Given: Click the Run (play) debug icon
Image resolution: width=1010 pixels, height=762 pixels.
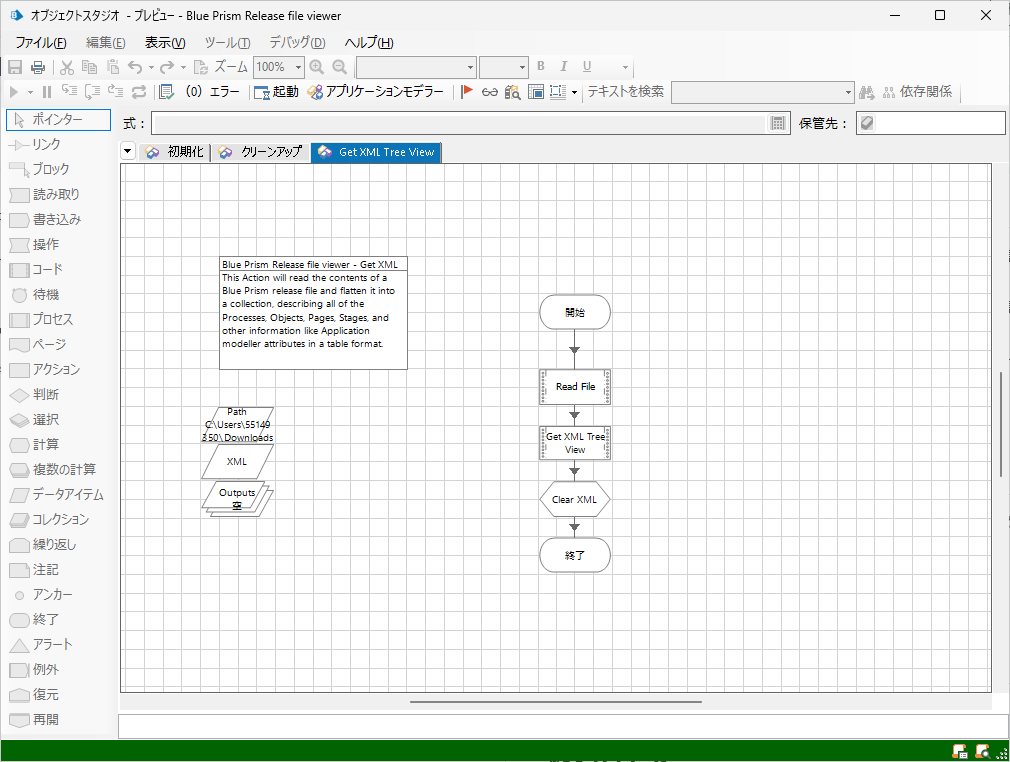Looking at the screenshot, I should pos(14,92).
